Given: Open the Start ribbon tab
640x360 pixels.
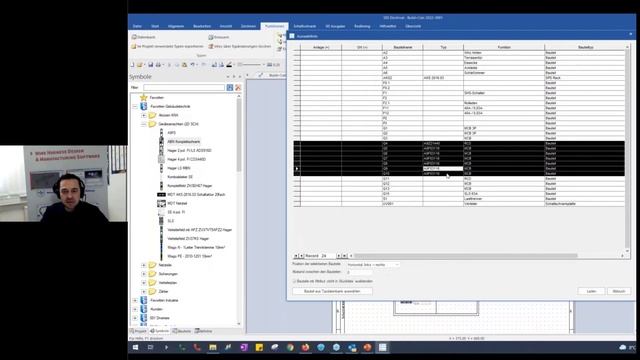Looking at the screenshot, I should click(155, 26).
